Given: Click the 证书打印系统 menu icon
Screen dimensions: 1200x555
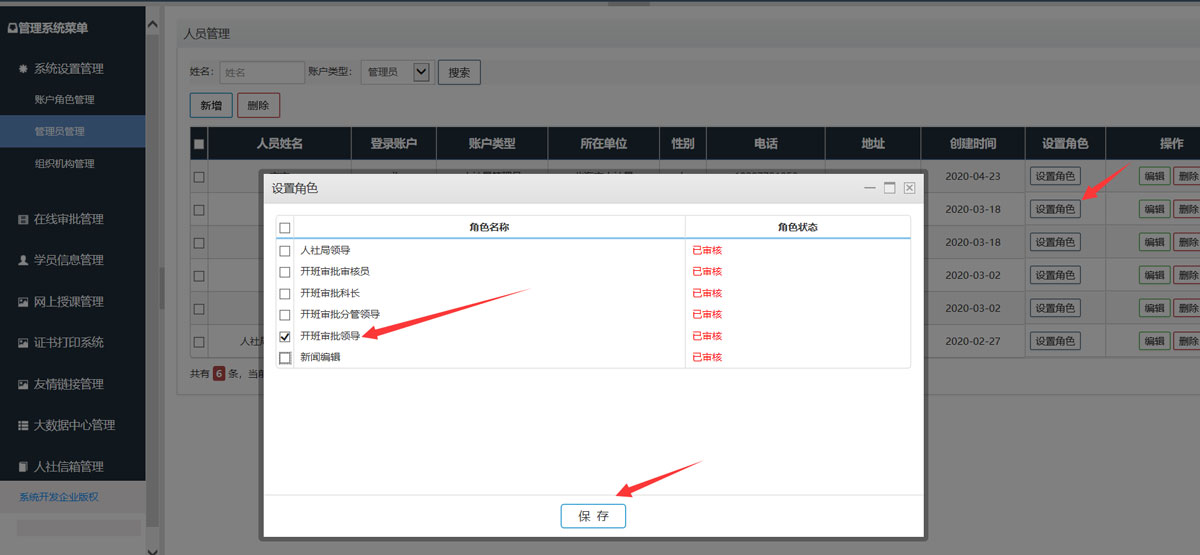Looking at the screenshot, I should [x=23, y=343].
